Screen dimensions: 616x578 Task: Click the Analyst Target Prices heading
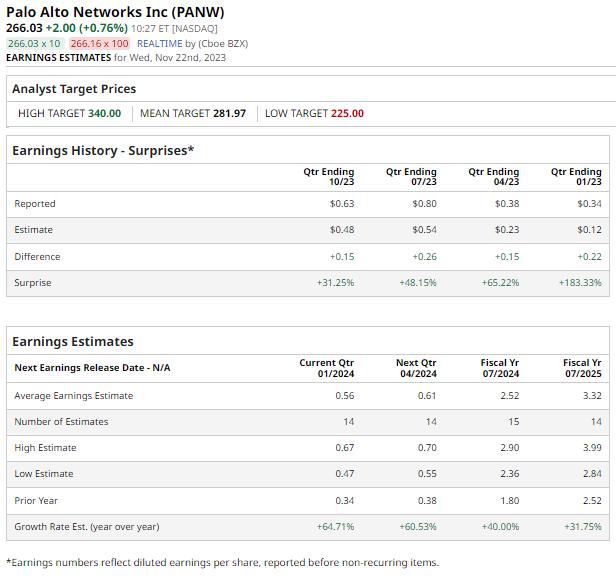[x=74, y=89]
